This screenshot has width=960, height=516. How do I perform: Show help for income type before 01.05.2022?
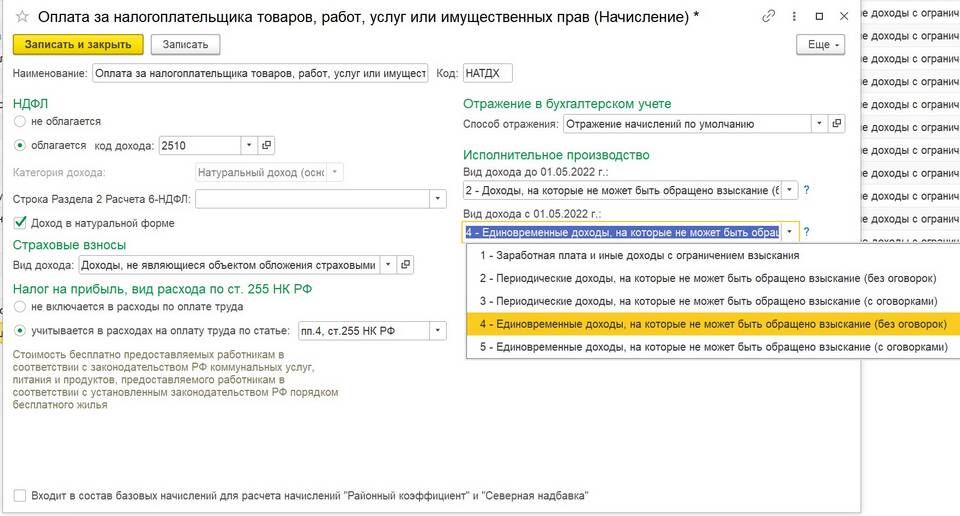(806, 190)
